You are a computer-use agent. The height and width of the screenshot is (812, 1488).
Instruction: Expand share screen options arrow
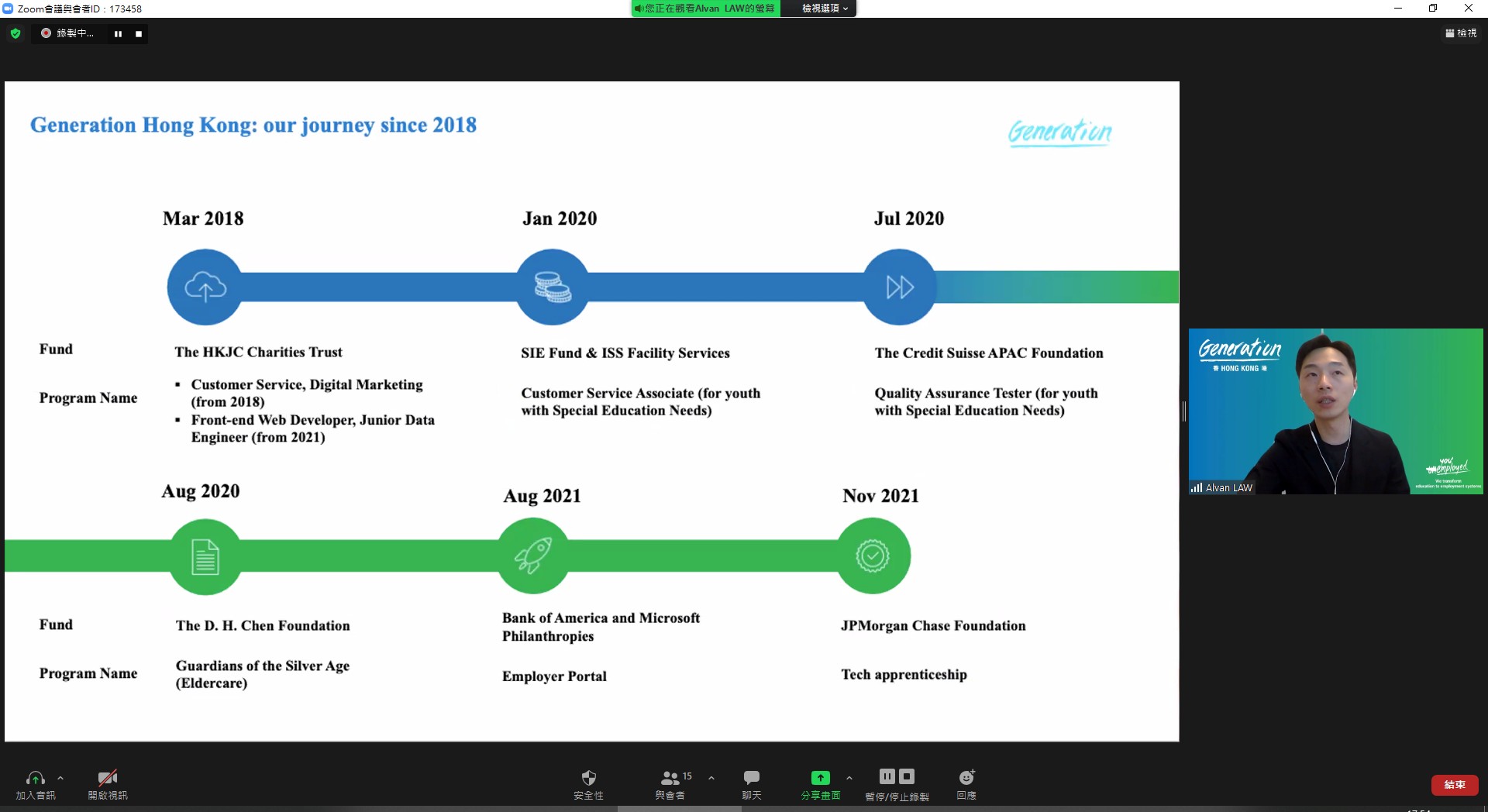click(849, 778)
